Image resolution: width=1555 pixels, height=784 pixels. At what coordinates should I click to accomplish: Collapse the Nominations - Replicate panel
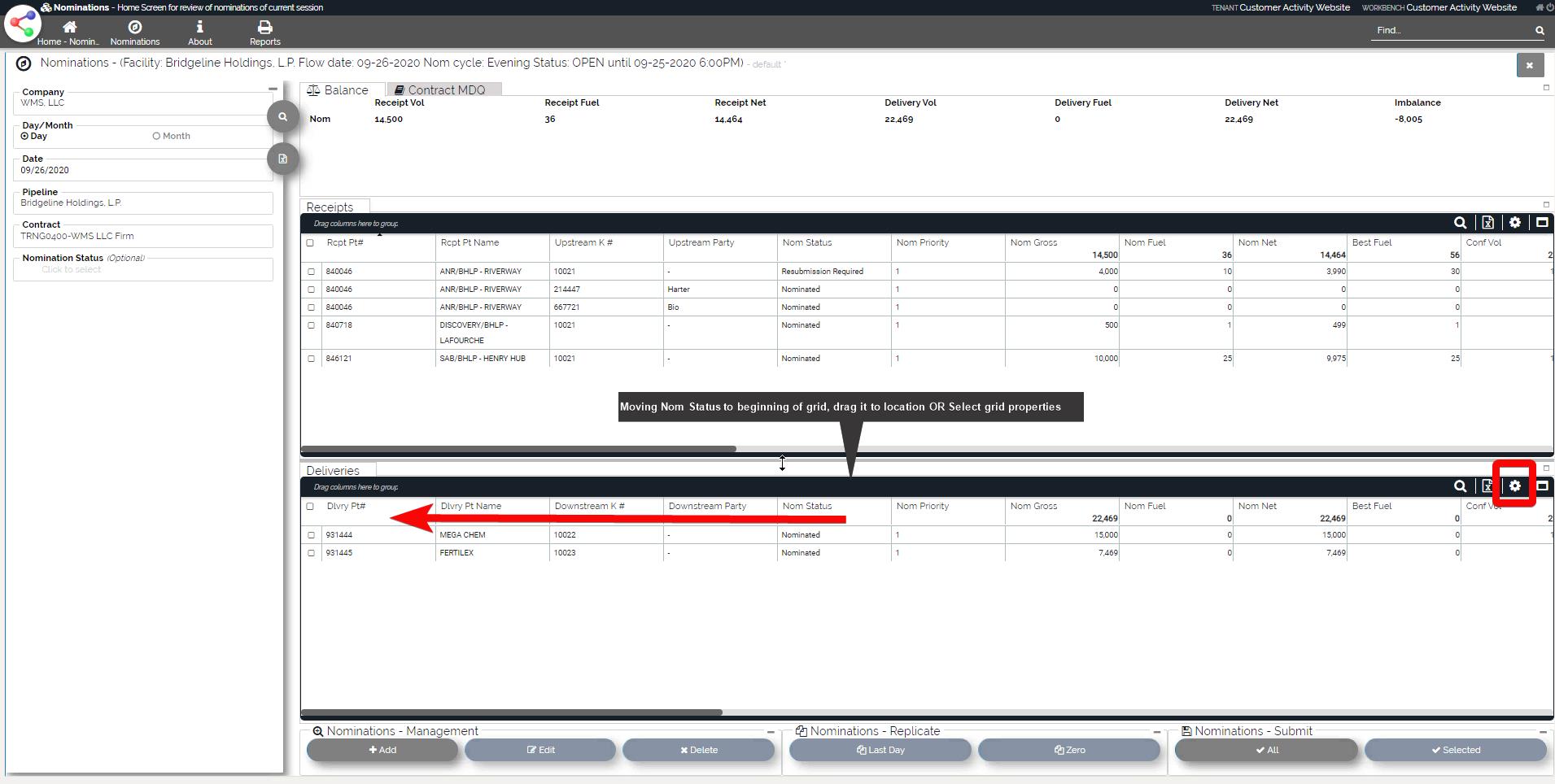[1156, 732]
